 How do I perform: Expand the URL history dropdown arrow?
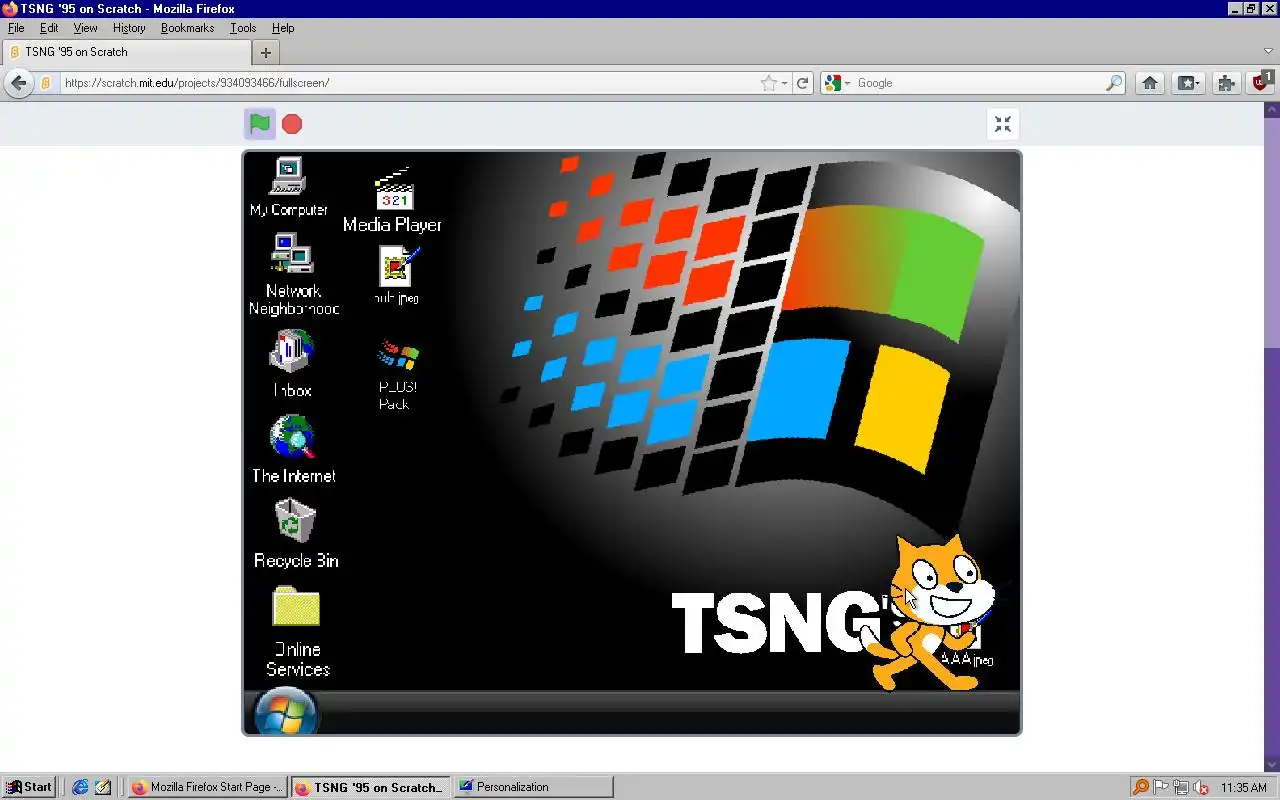coord(785,83)
